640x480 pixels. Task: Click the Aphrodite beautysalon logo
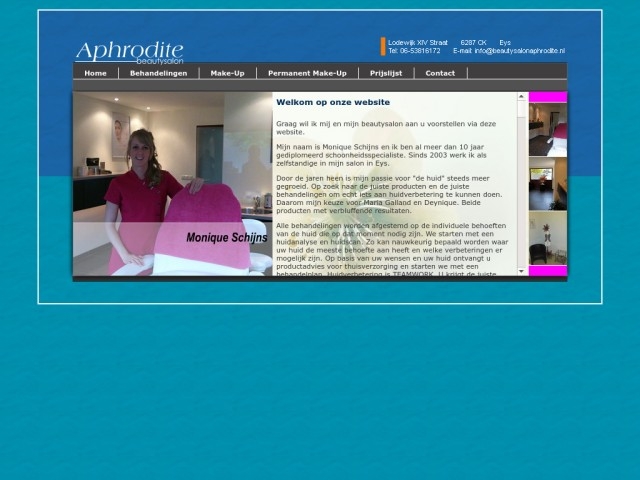click(129, 51)
